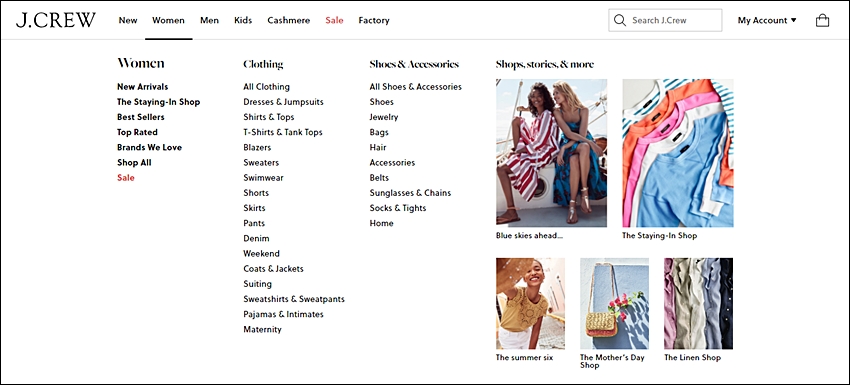Viewport: 850px width, 385px height.
Task: Open Sweatshirts & Sweatpants link
Action: [294, 299]
